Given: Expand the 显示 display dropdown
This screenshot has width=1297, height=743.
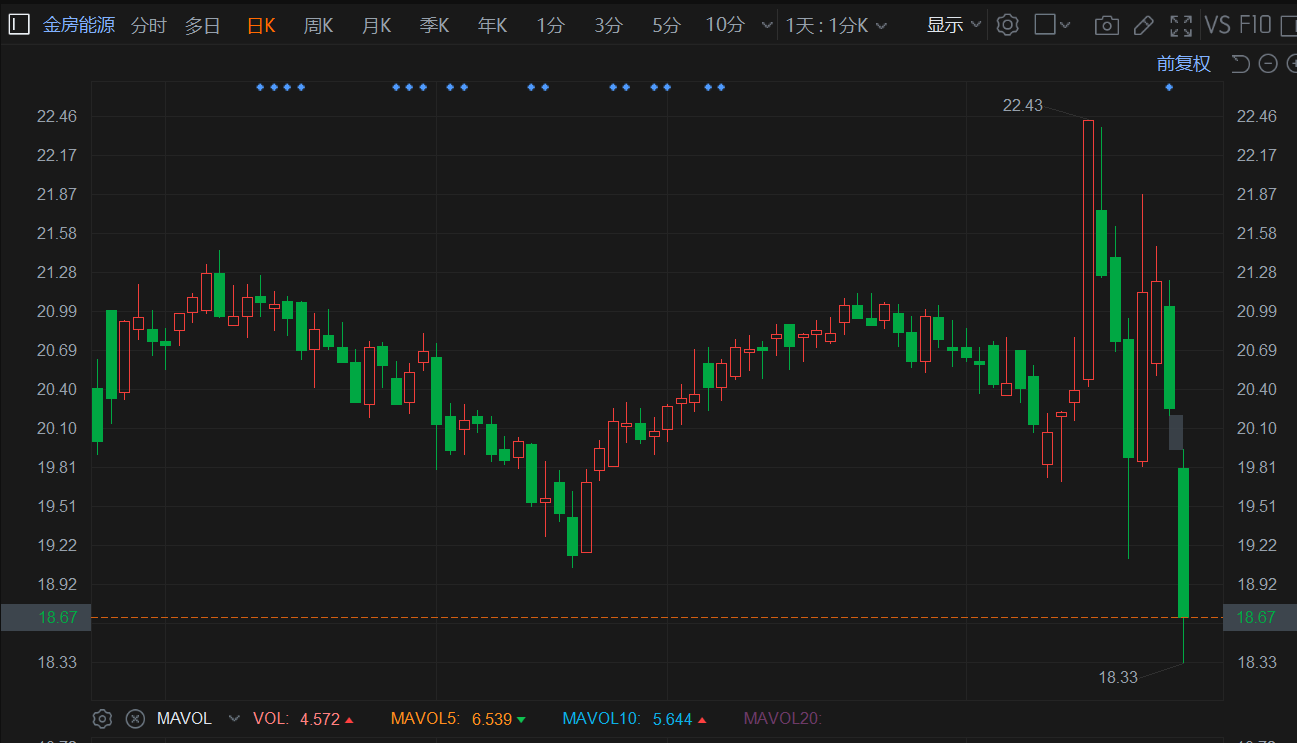Looking at the screenshot, I should coord(955,25).
